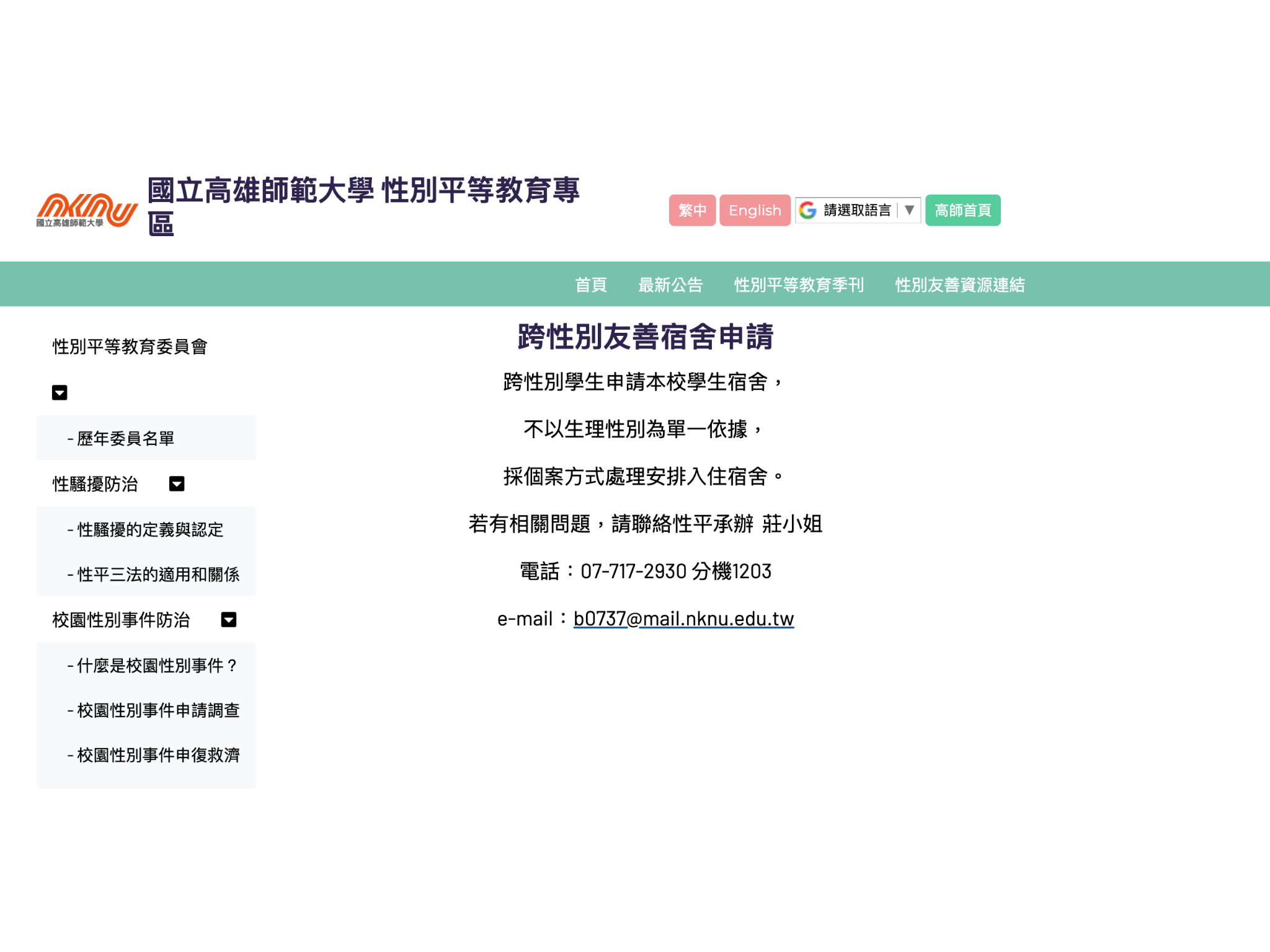Click the site title 國立高雄師範大學 性別平等教育專區
Screen dimensions: 1270x952
click(x=363, y=206)
